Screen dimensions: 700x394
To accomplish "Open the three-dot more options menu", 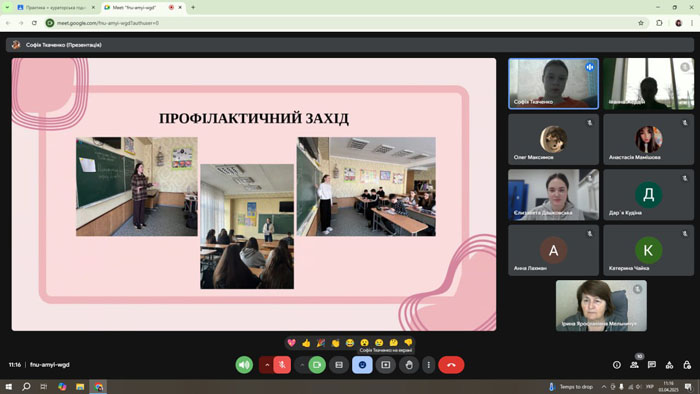I will point(429,365).
